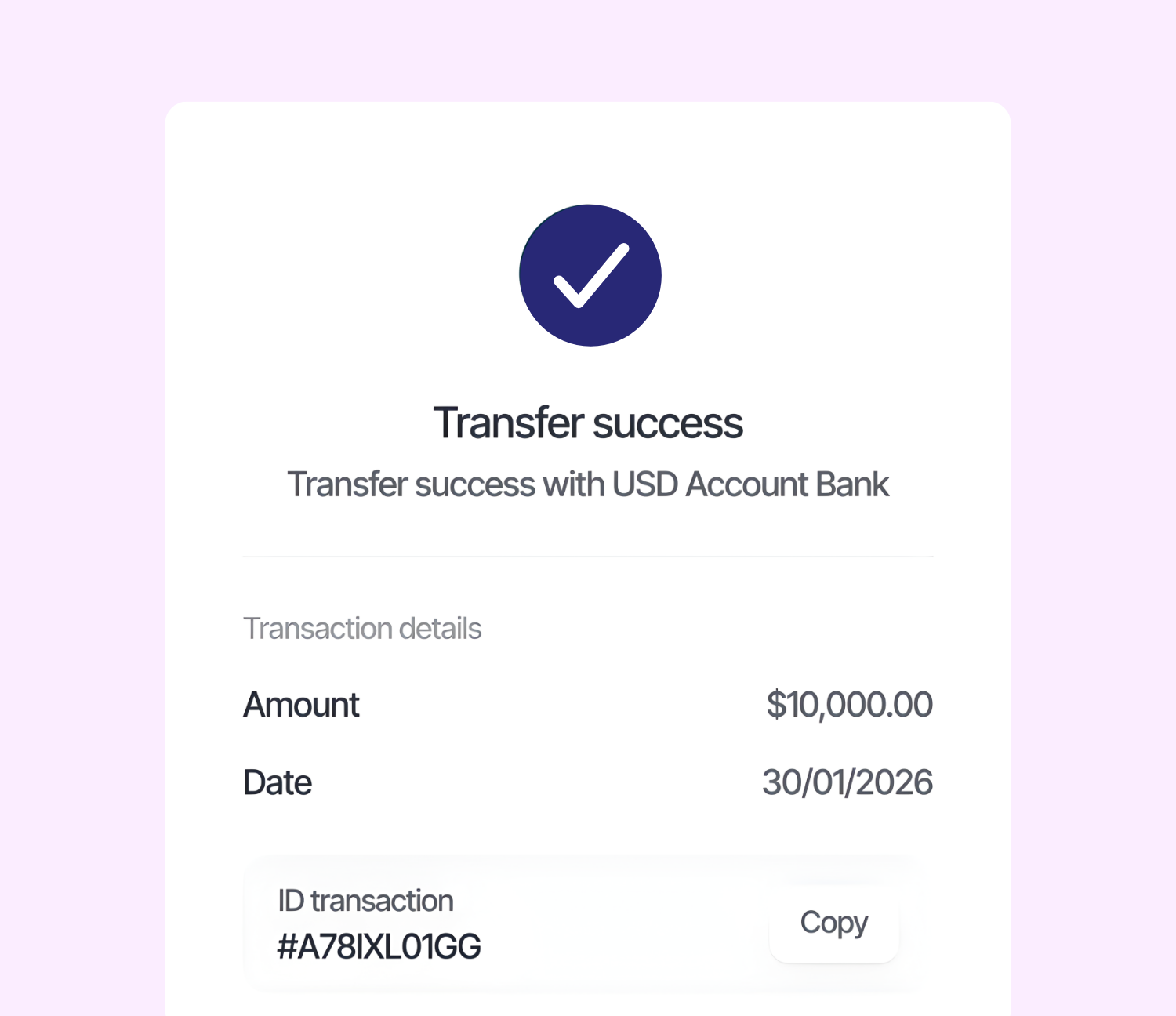Image resolution: width=1176 pixels, height=1016 pixels.
Task: Select the Transfer success heading
Action: [590, 422]
